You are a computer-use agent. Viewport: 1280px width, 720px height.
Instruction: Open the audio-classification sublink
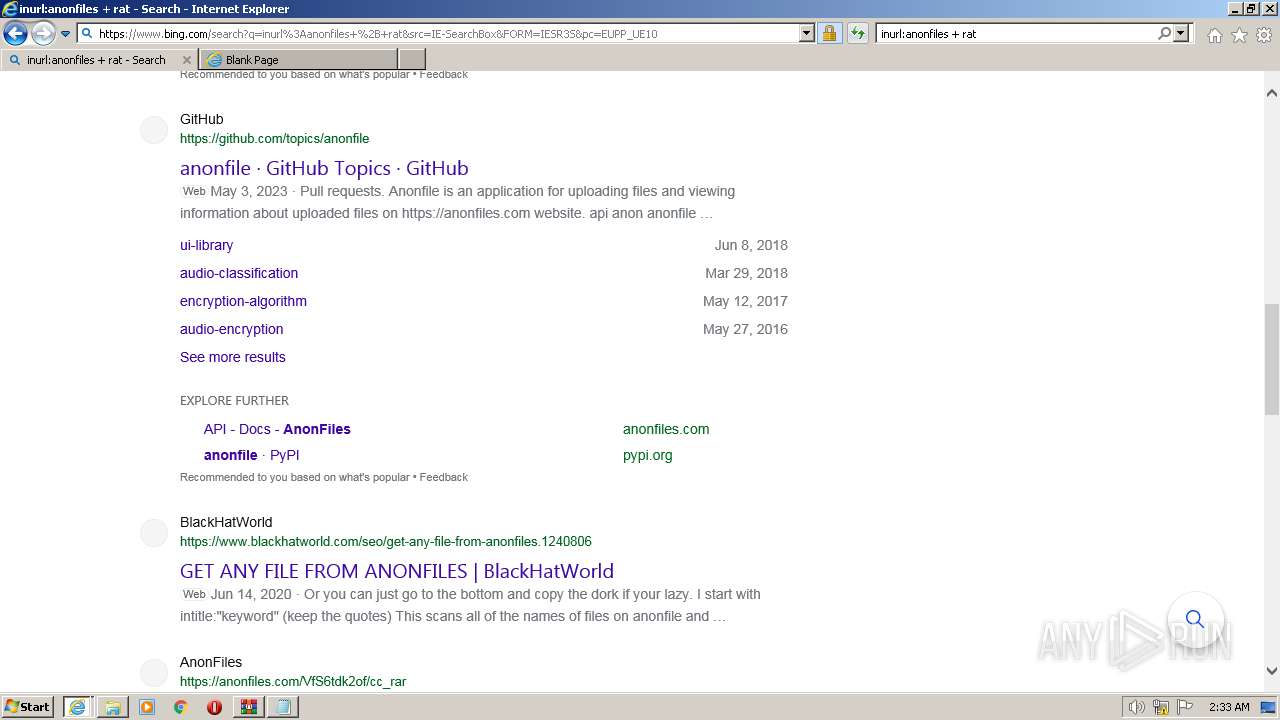(239, 273)
